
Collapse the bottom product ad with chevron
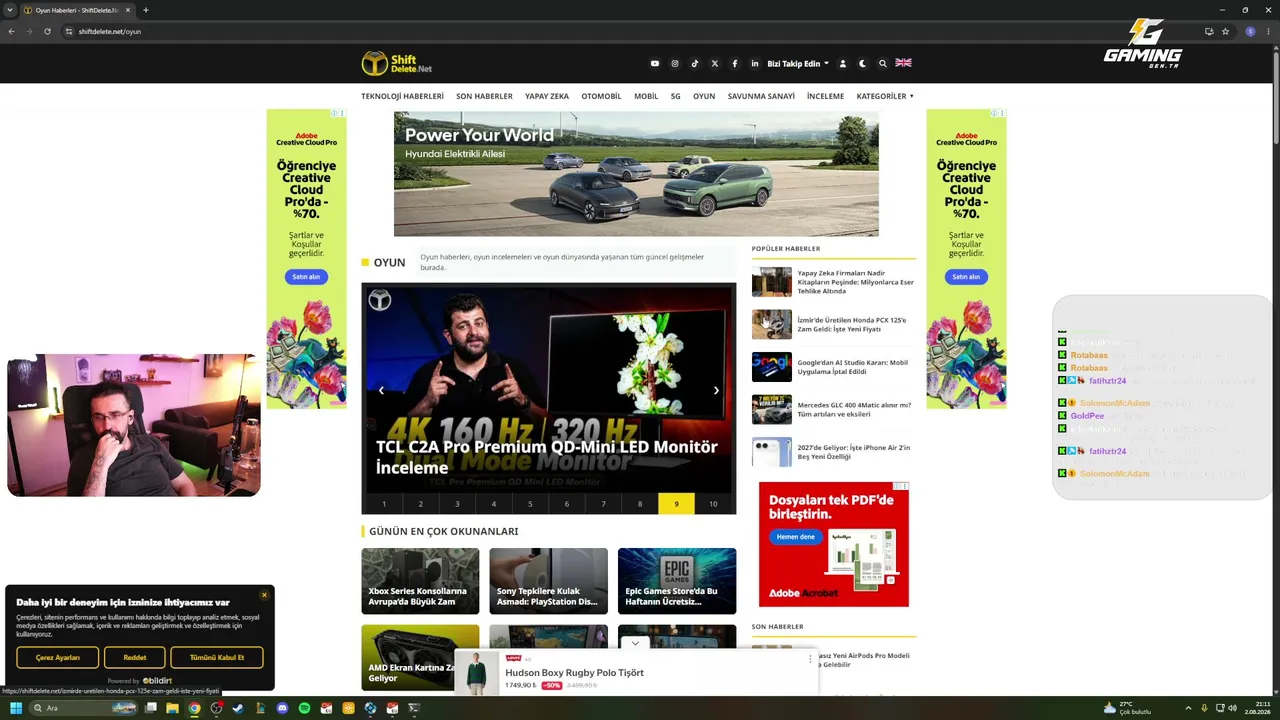pos(635,643)
